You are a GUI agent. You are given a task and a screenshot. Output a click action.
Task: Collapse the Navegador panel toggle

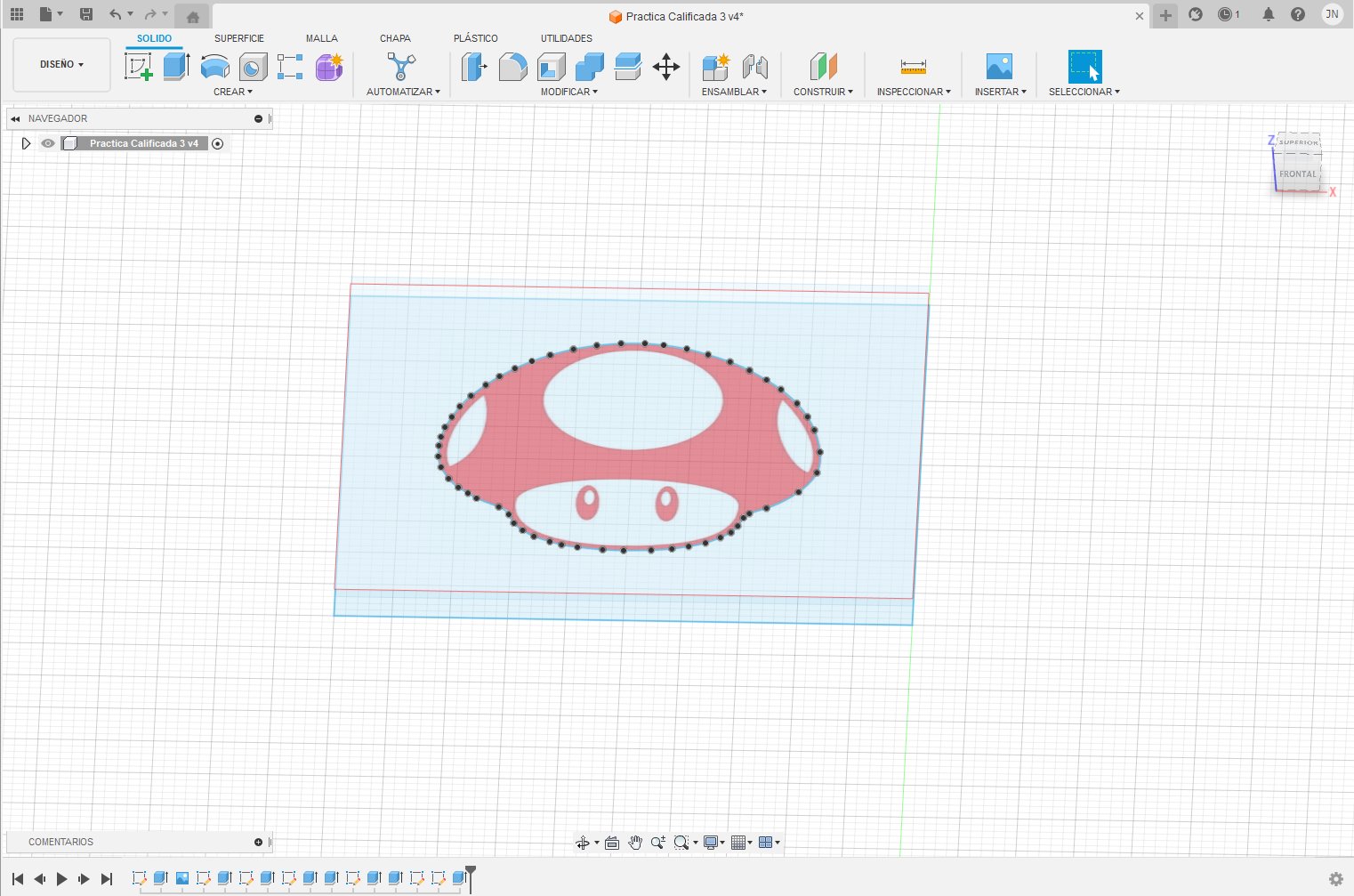coord(15,118)
